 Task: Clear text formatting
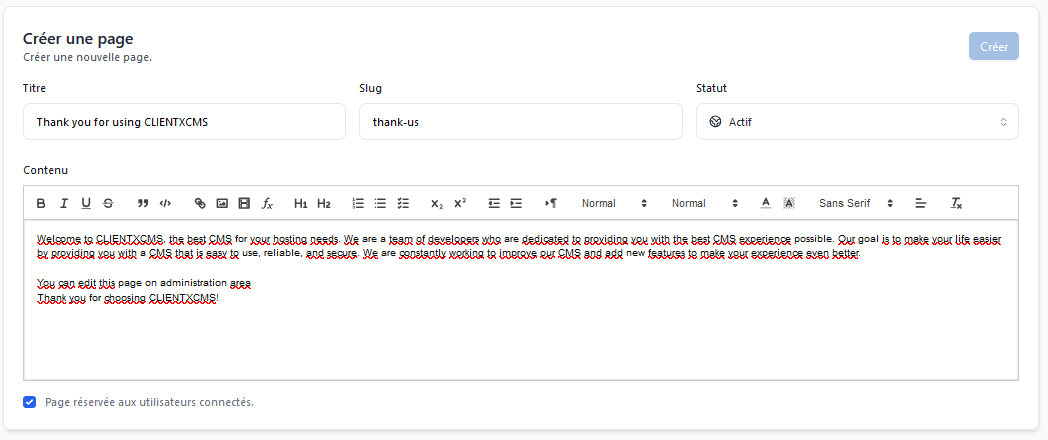(x=956, y=203)
